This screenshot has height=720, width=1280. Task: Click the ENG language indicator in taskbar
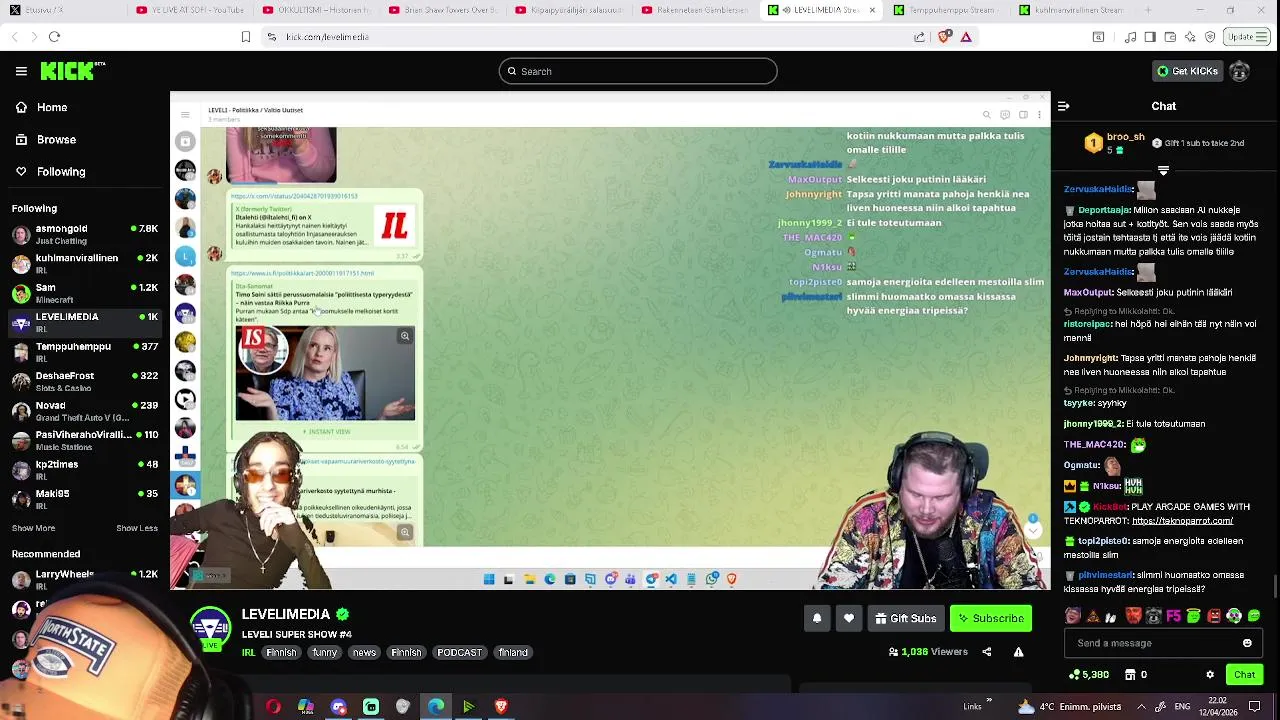coord(1182,707)
